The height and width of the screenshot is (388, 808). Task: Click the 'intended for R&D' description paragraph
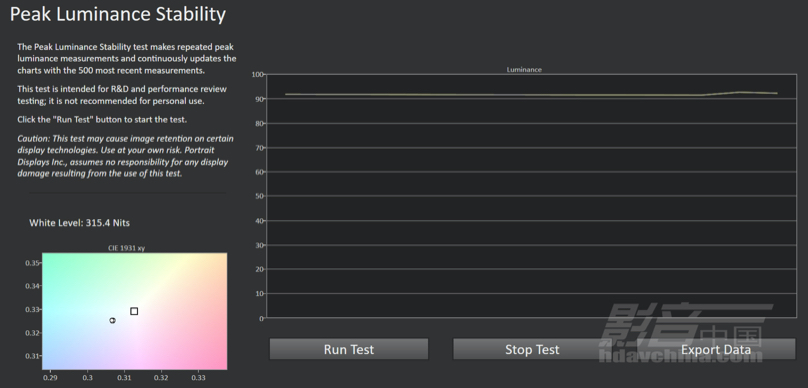[122, 95]
